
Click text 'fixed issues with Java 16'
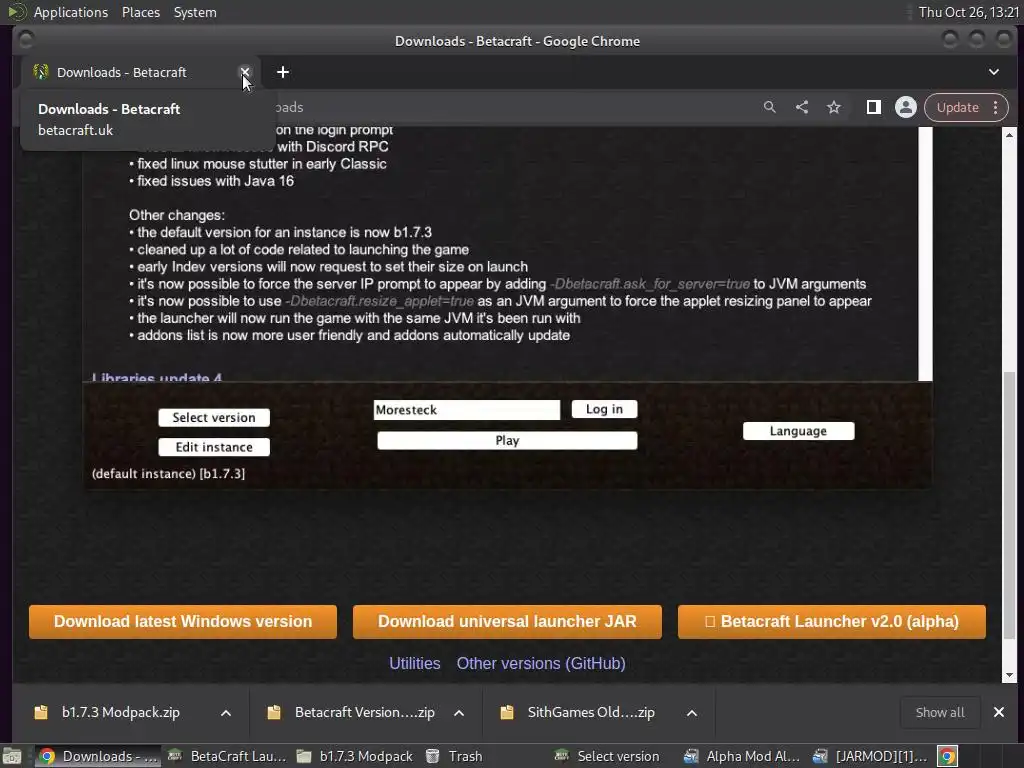pos(216,181)
